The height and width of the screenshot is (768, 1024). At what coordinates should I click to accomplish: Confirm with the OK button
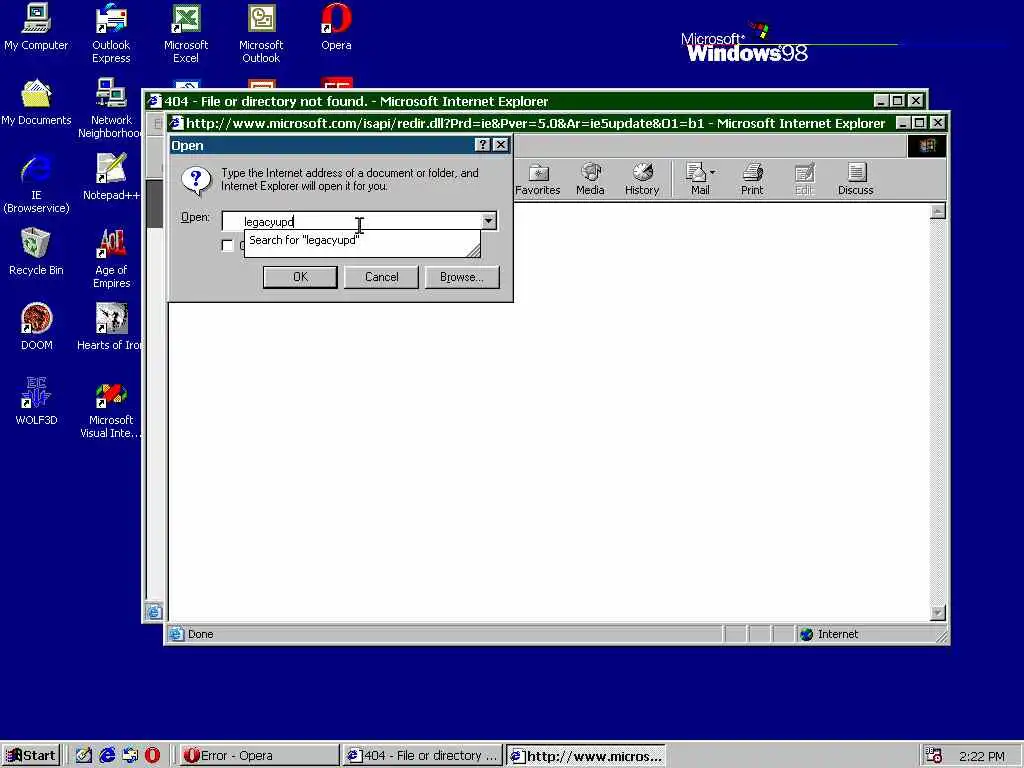pos(300,277)
